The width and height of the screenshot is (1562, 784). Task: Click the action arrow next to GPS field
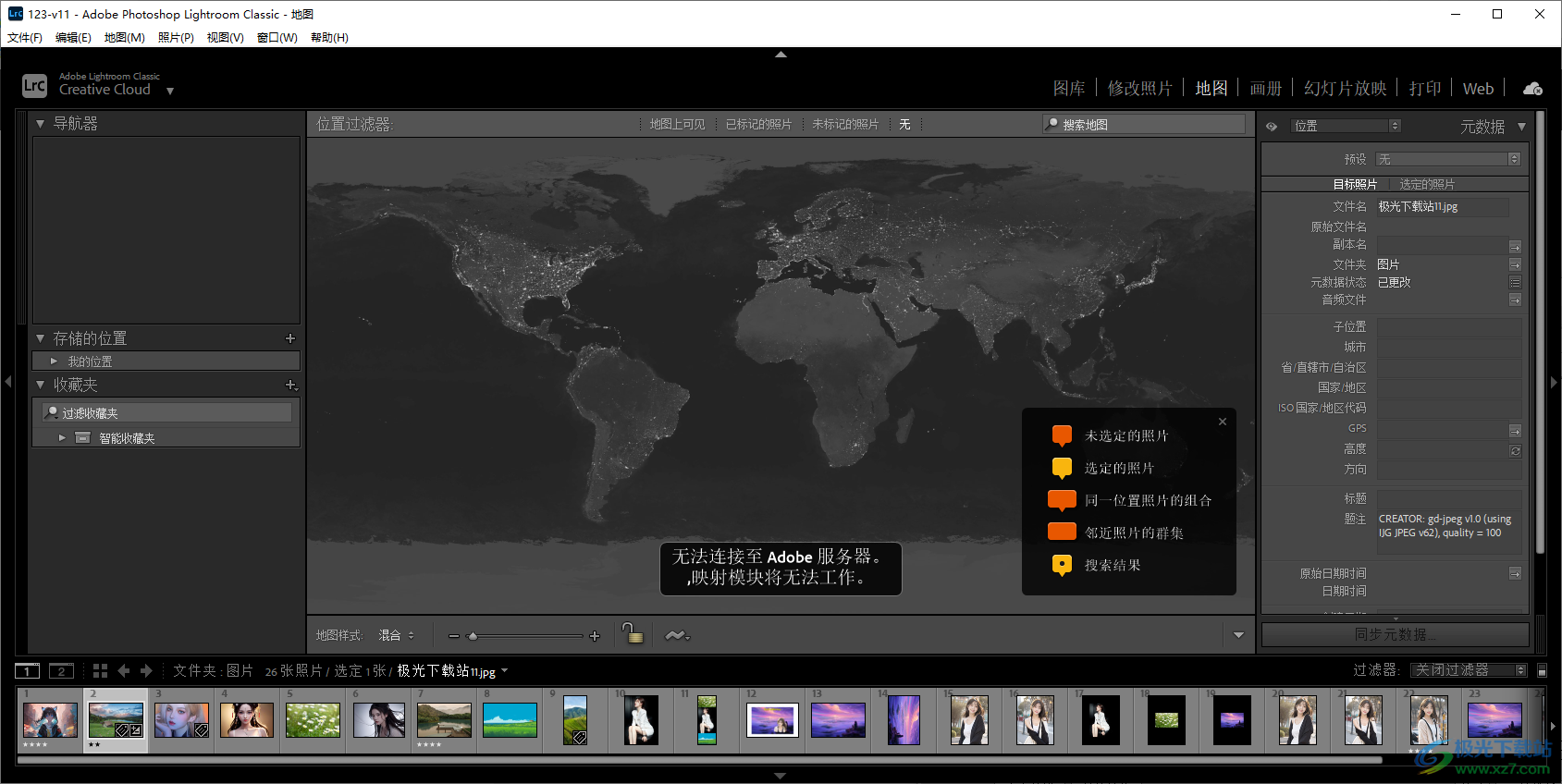coord(1515,431)
